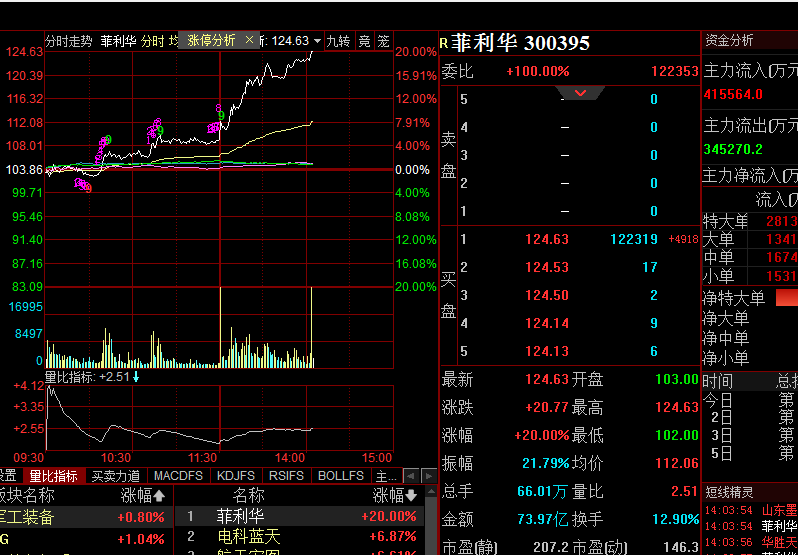Click the stock title 菲利华 300395
This screenshot has height=555, width=798.
click(520, 43)
